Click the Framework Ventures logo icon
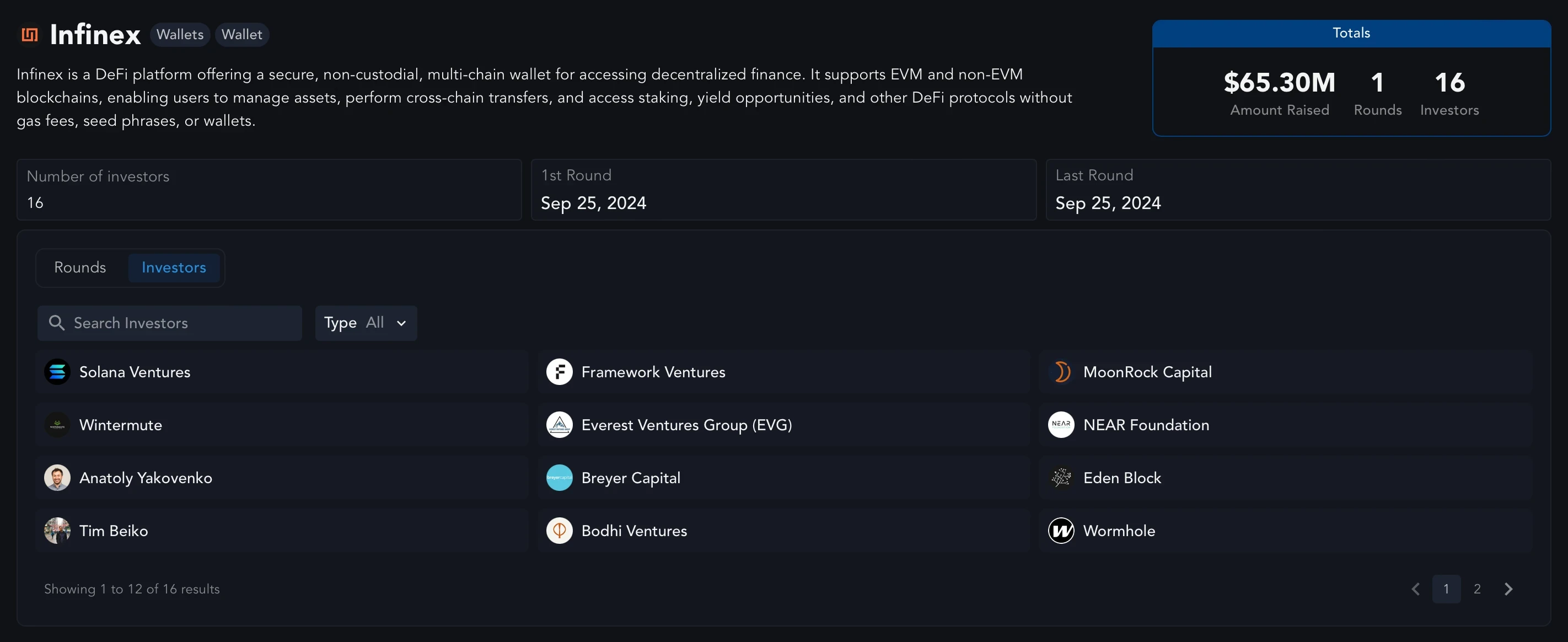1568x642 pixels. pyautogui.click(x=559, y=372)
